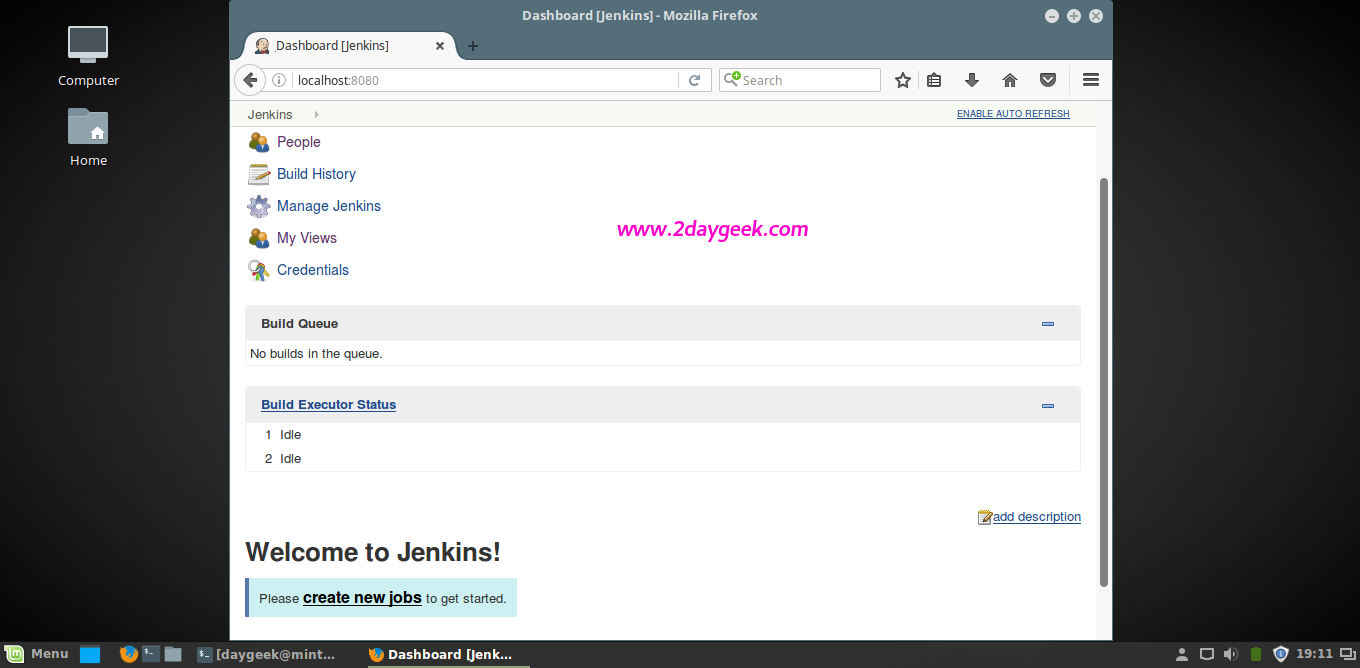
Task: Go to the Firefox home page icon
Action: coord(1010,80)
